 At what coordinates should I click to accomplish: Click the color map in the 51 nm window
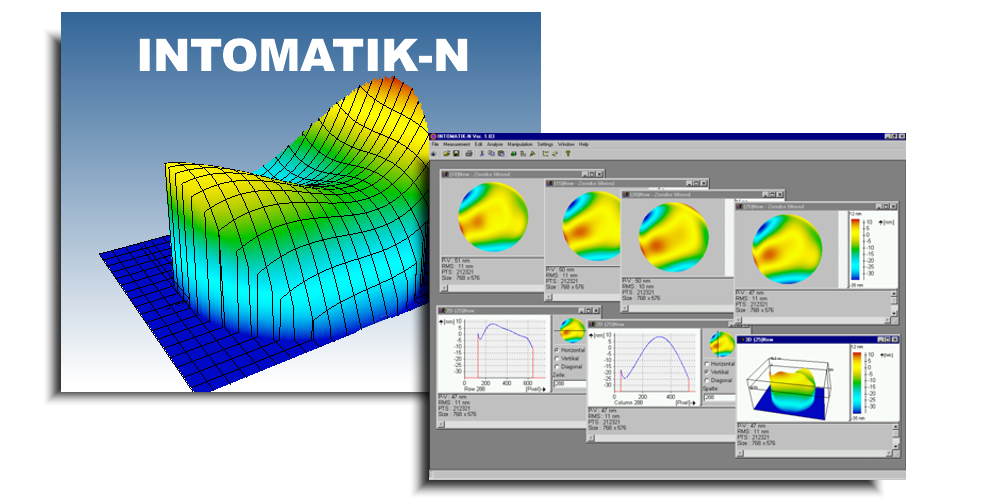[493, 217]
